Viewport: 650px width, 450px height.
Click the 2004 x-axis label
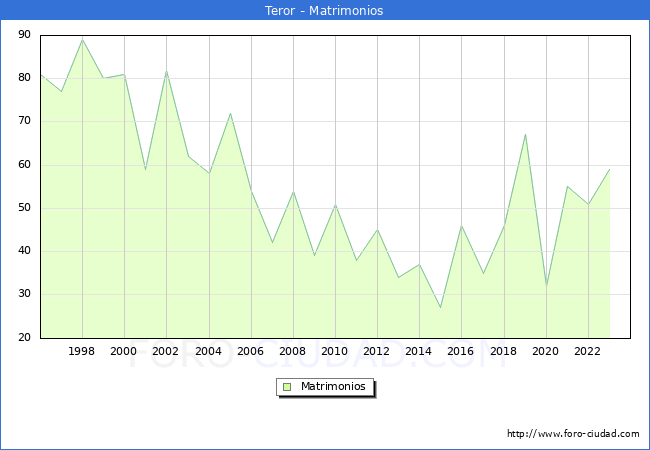(209, 351)
